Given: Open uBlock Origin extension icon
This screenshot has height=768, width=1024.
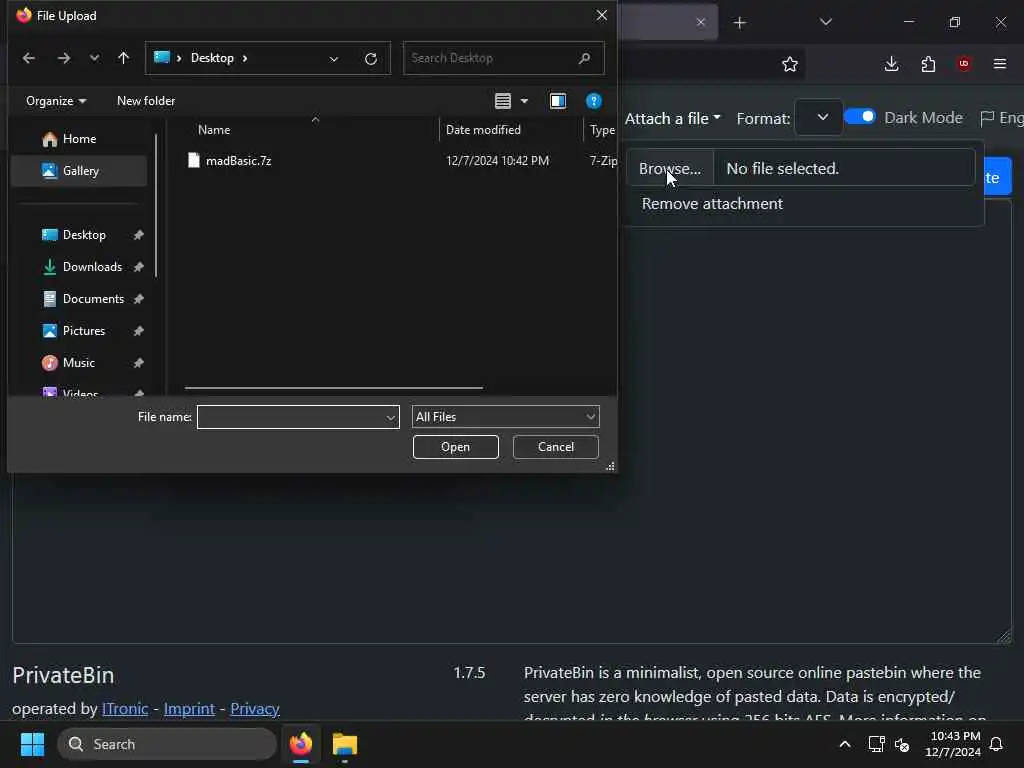Looking at the screenshot, I should [x=963, y=64].
